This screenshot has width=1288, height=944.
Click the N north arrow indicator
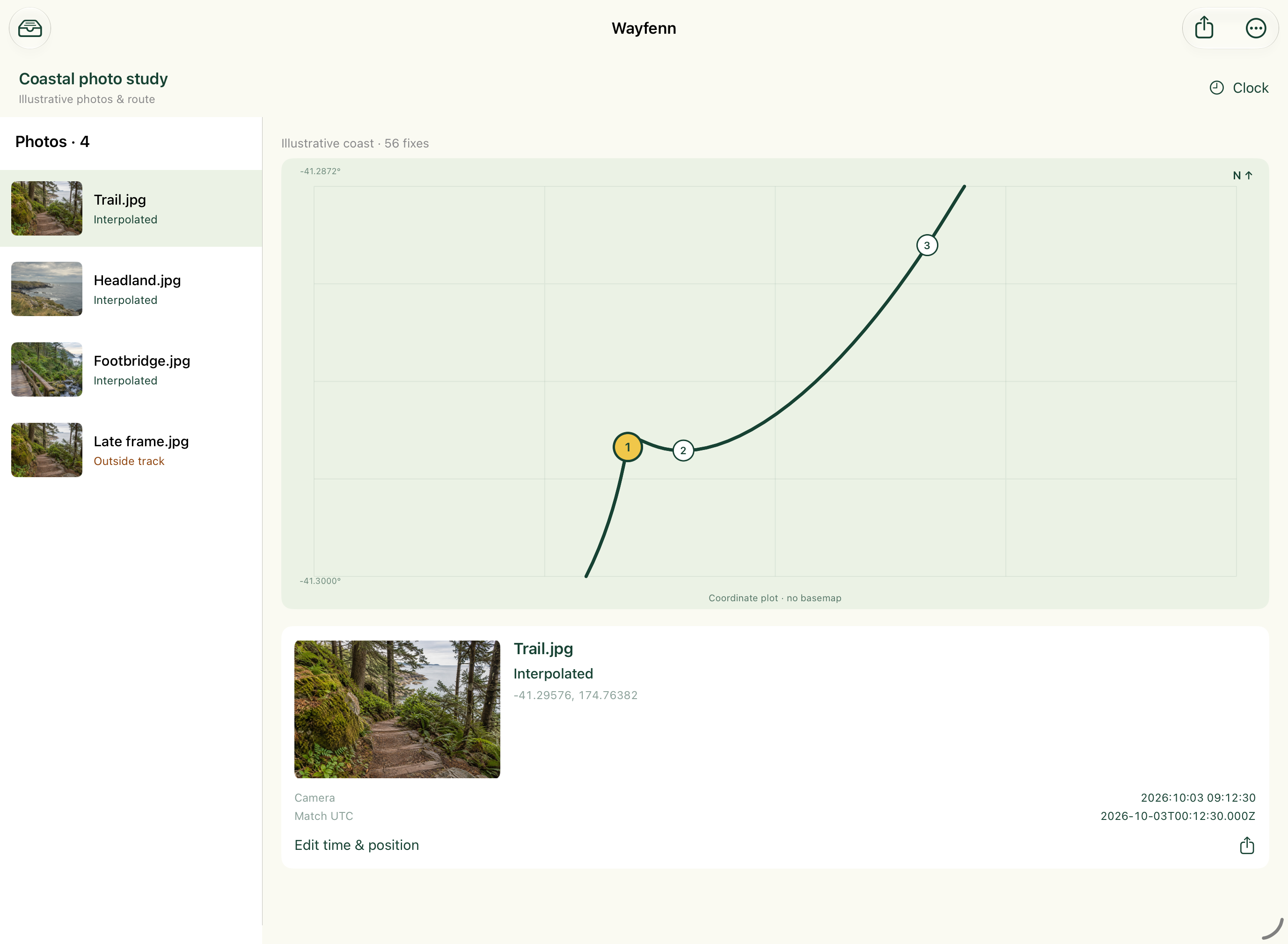click(x=1242, y=176)
